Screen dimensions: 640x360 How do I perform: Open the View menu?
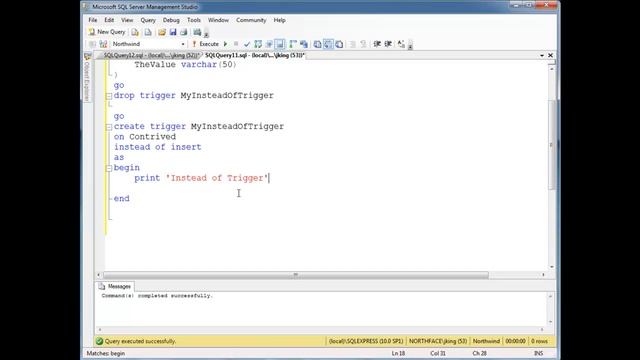point(127,20)
